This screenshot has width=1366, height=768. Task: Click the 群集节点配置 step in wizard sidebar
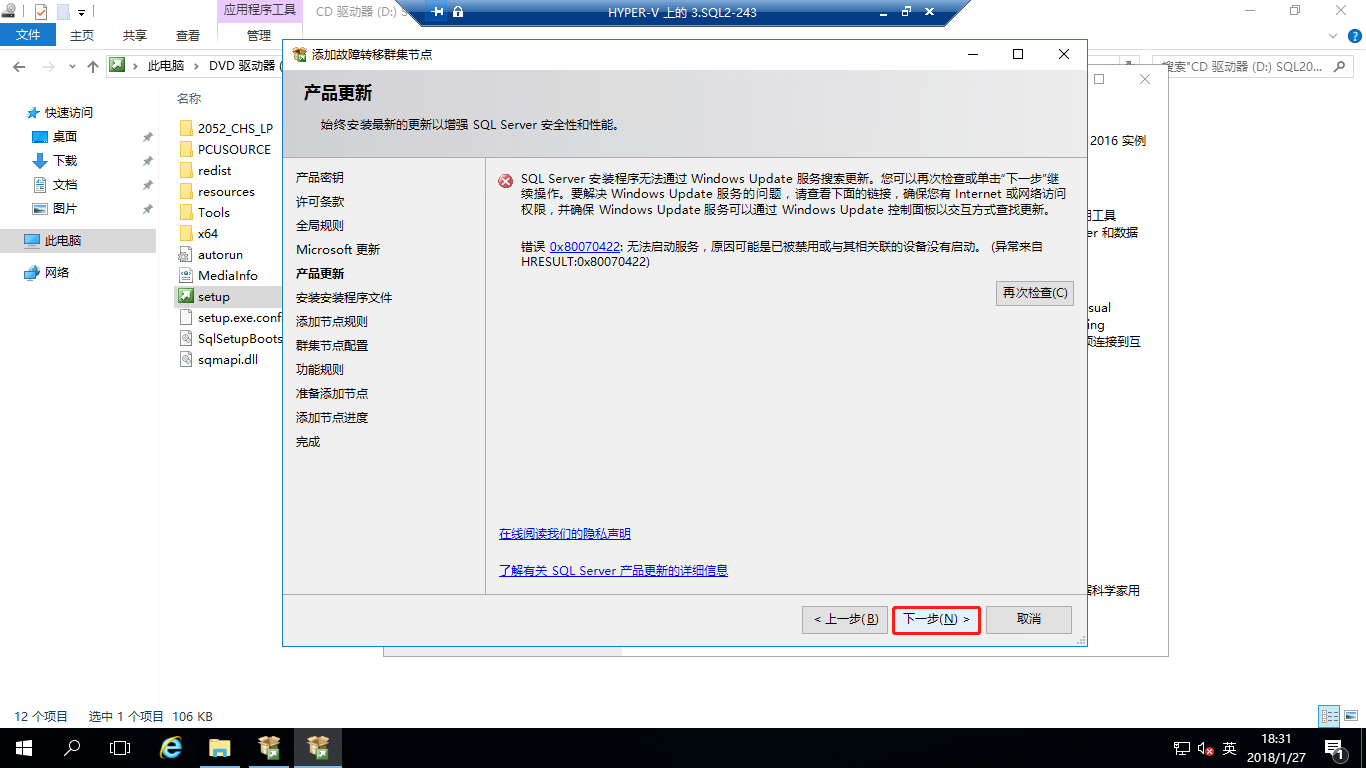coord(332,346)
